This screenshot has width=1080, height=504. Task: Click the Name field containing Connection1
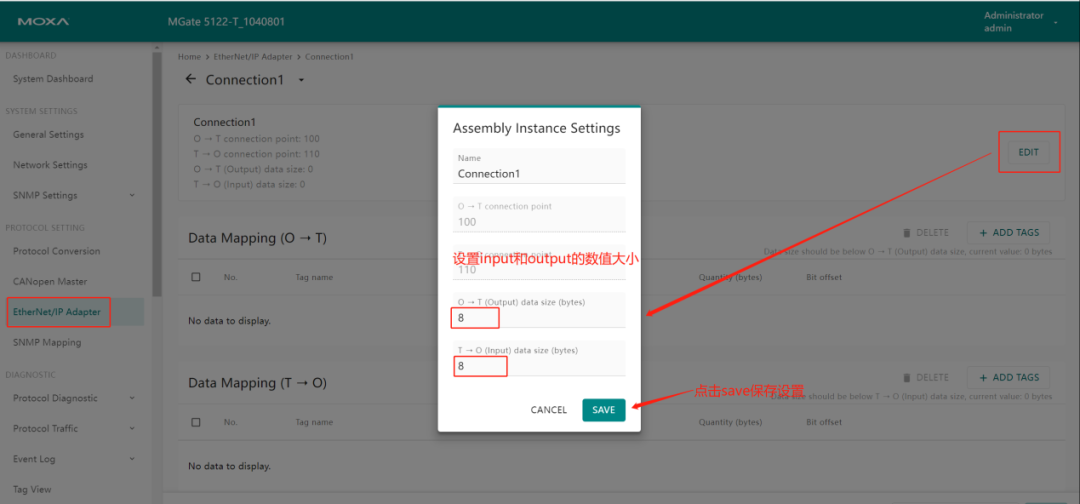coord(540,173)
